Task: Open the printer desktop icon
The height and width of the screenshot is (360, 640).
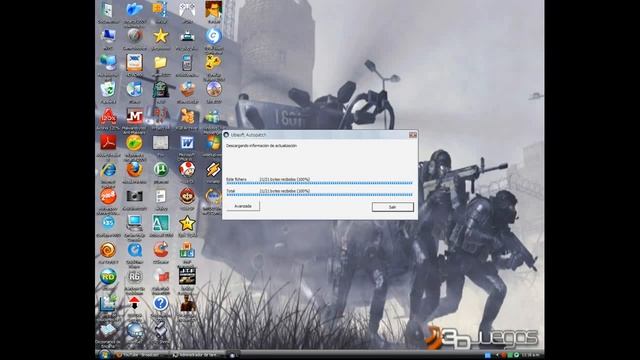Action: coord(187,36)
